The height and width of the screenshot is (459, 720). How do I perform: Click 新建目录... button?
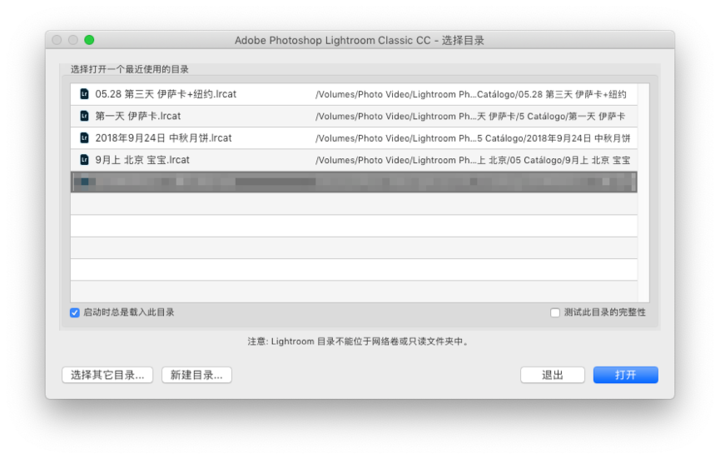[x=197, y=375]
